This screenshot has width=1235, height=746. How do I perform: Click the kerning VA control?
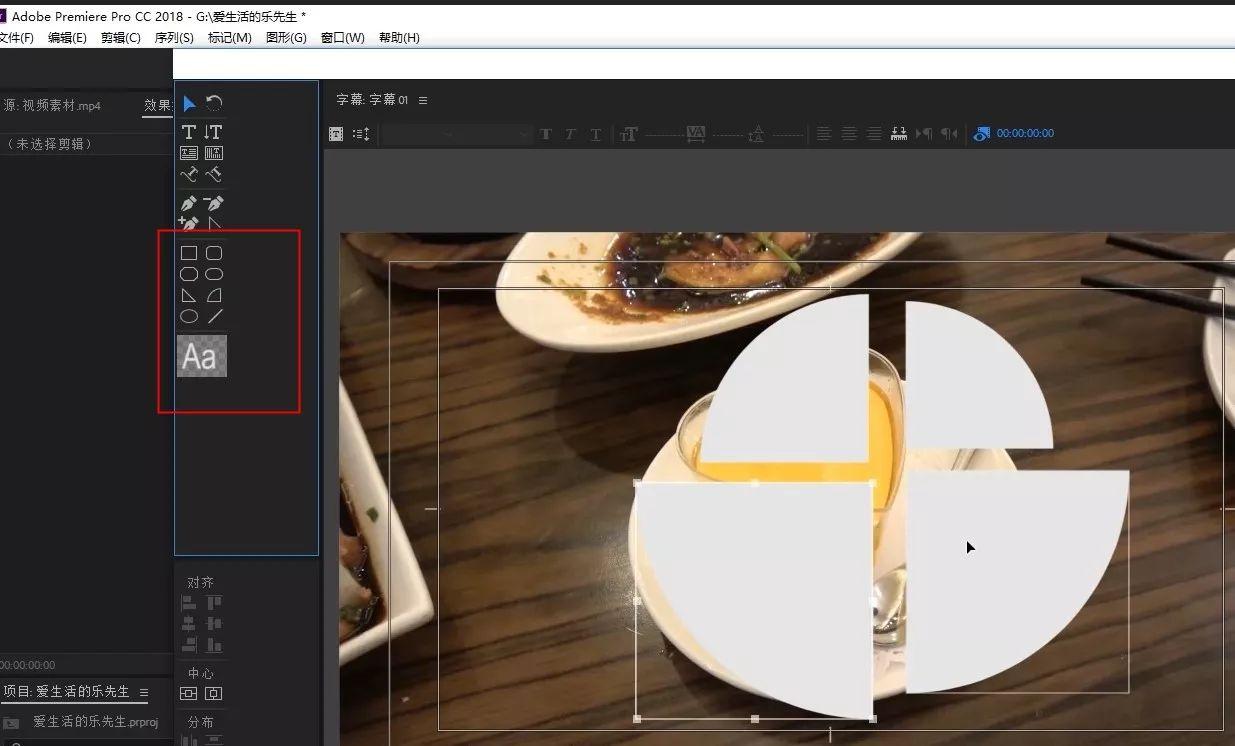tap(696, 134)
